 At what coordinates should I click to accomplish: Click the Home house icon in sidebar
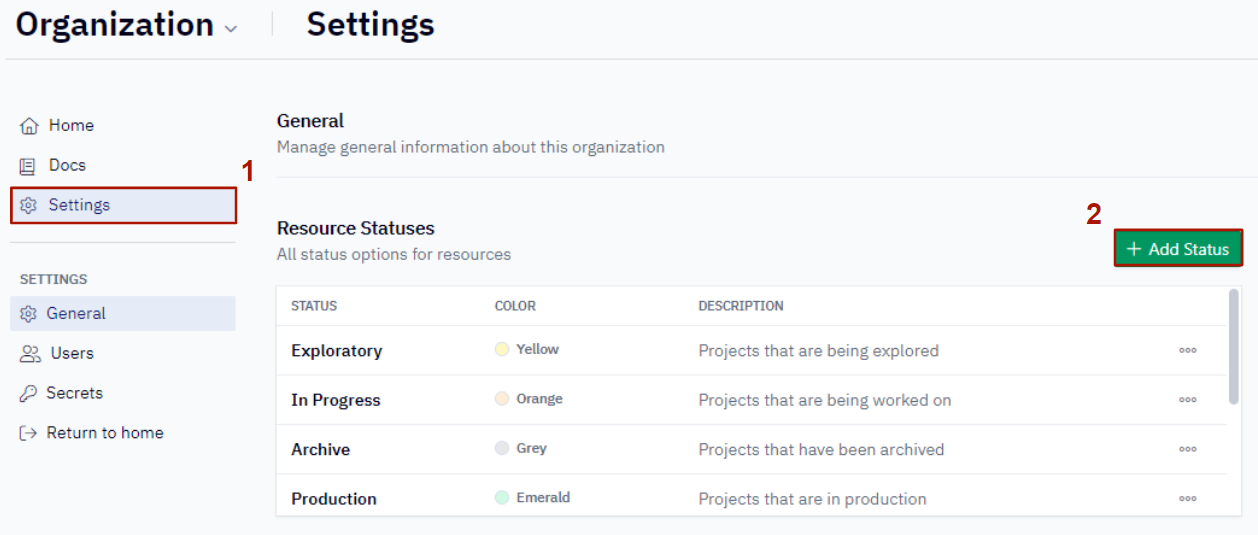point(29,126)
